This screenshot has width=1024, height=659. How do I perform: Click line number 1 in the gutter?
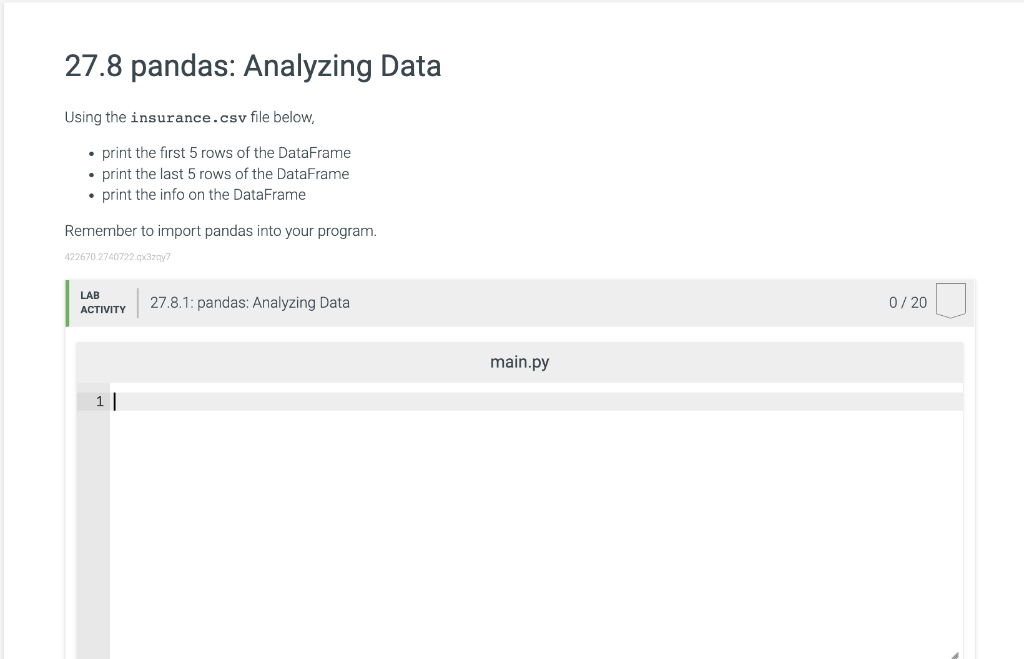pos(99,402)
